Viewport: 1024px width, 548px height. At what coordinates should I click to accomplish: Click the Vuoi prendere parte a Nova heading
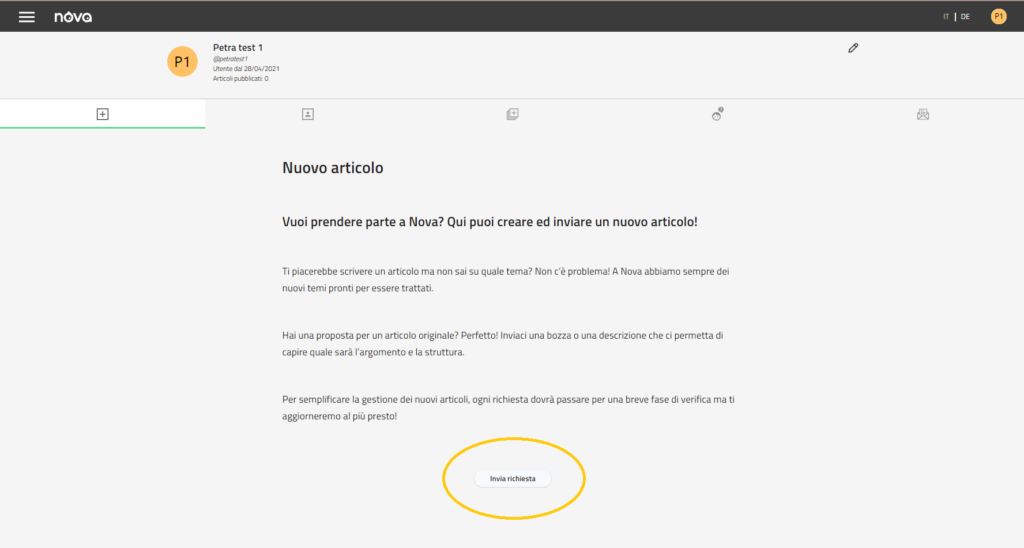click(x=490, y=222)
